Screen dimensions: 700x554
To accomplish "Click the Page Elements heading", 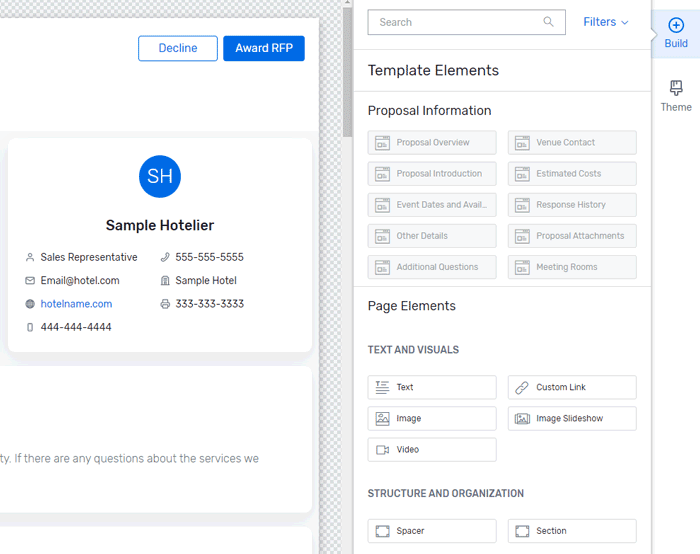I will (x=412, y=306).
